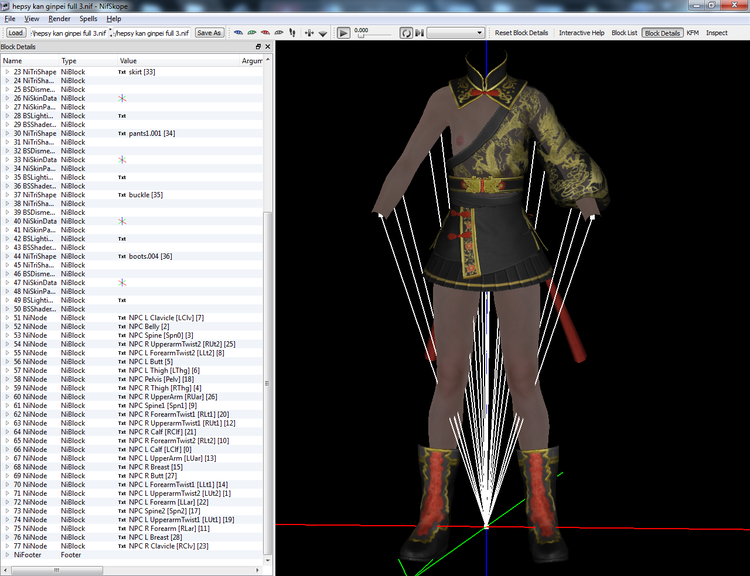The height and width of the screenshot is (576, 750).
Task: Toggle the KFM panel
Action: click(693, 33)
